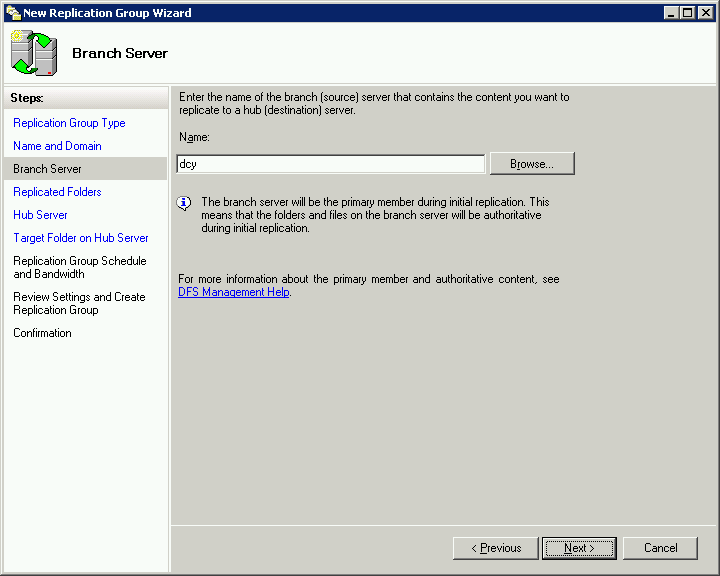
Task: Click Review Settings and Create Replication Group
Action: pos(79,303)
